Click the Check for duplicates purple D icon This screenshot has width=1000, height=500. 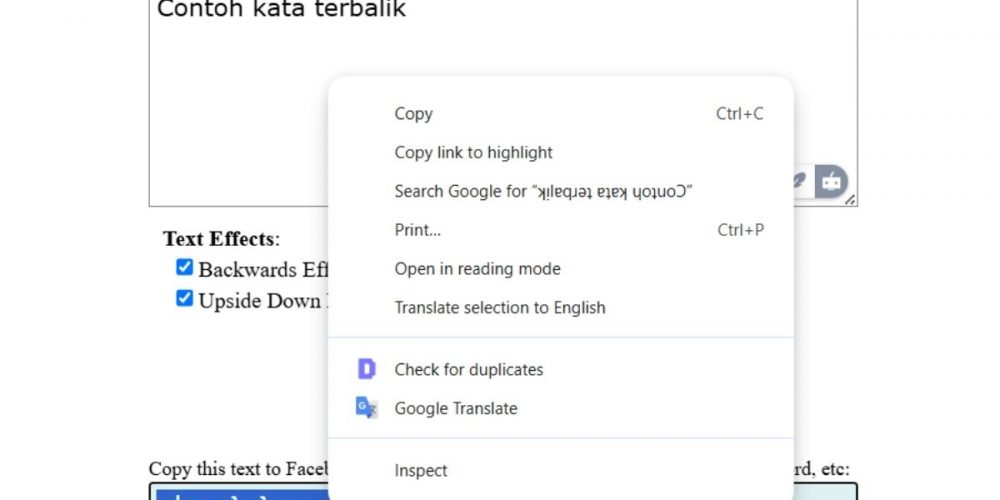click(367, 369)
